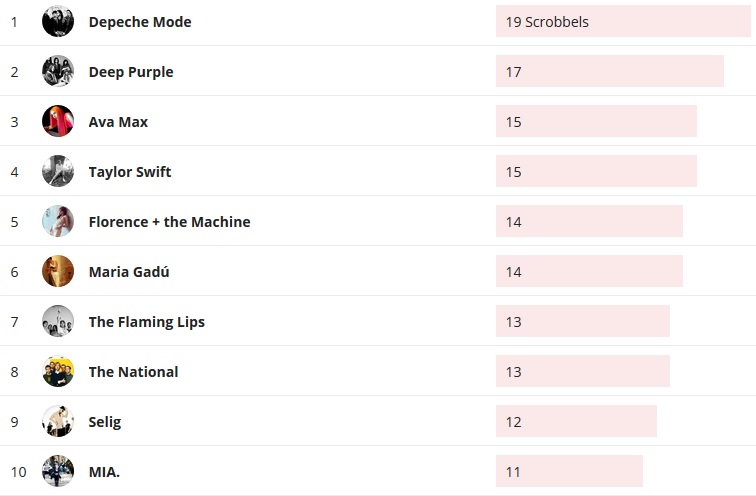Click Depeche Mode artist avatar

(x=58, y=21)
